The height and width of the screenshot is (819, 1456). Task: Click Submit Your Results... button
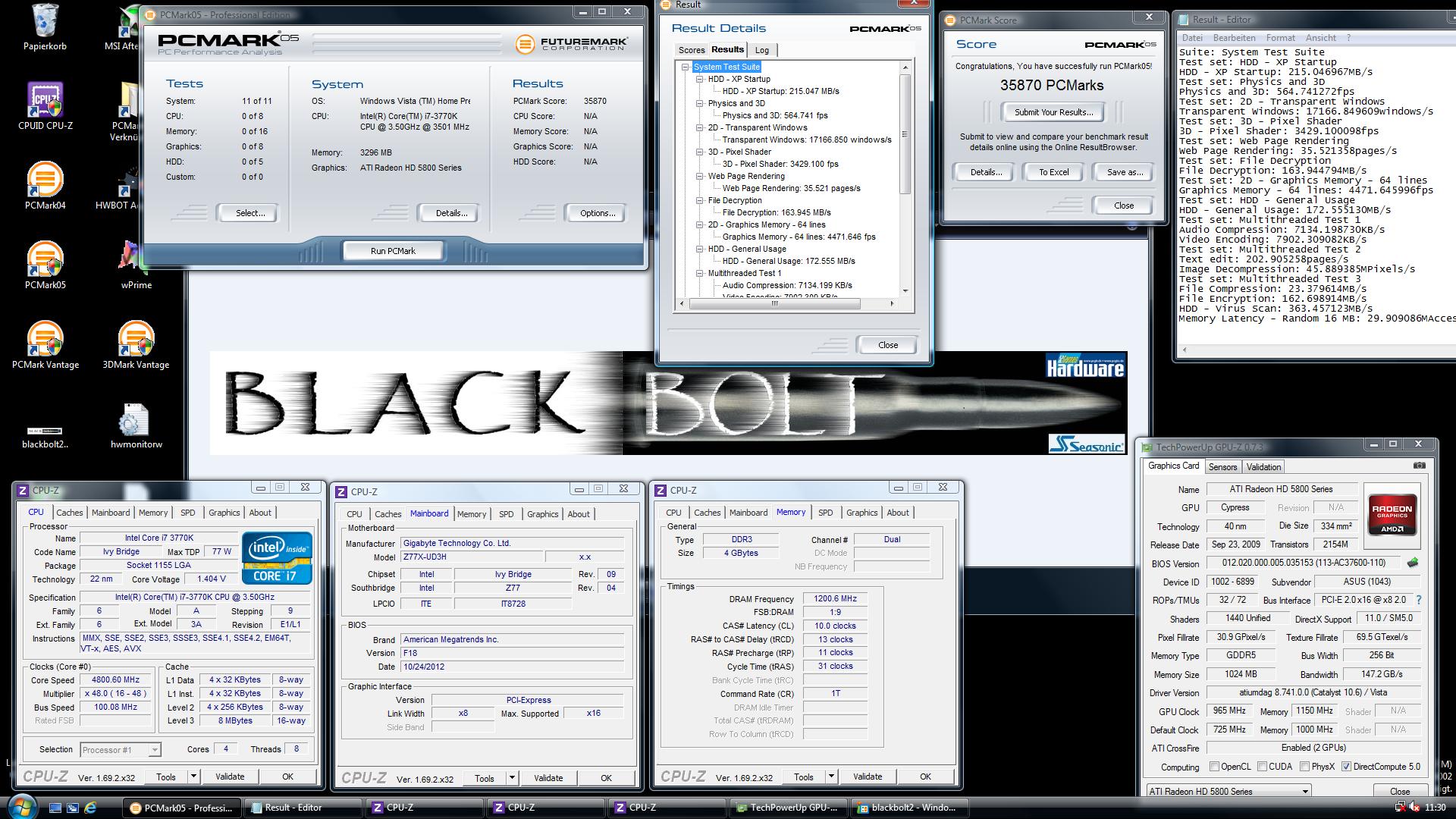tap(1054, 112)
